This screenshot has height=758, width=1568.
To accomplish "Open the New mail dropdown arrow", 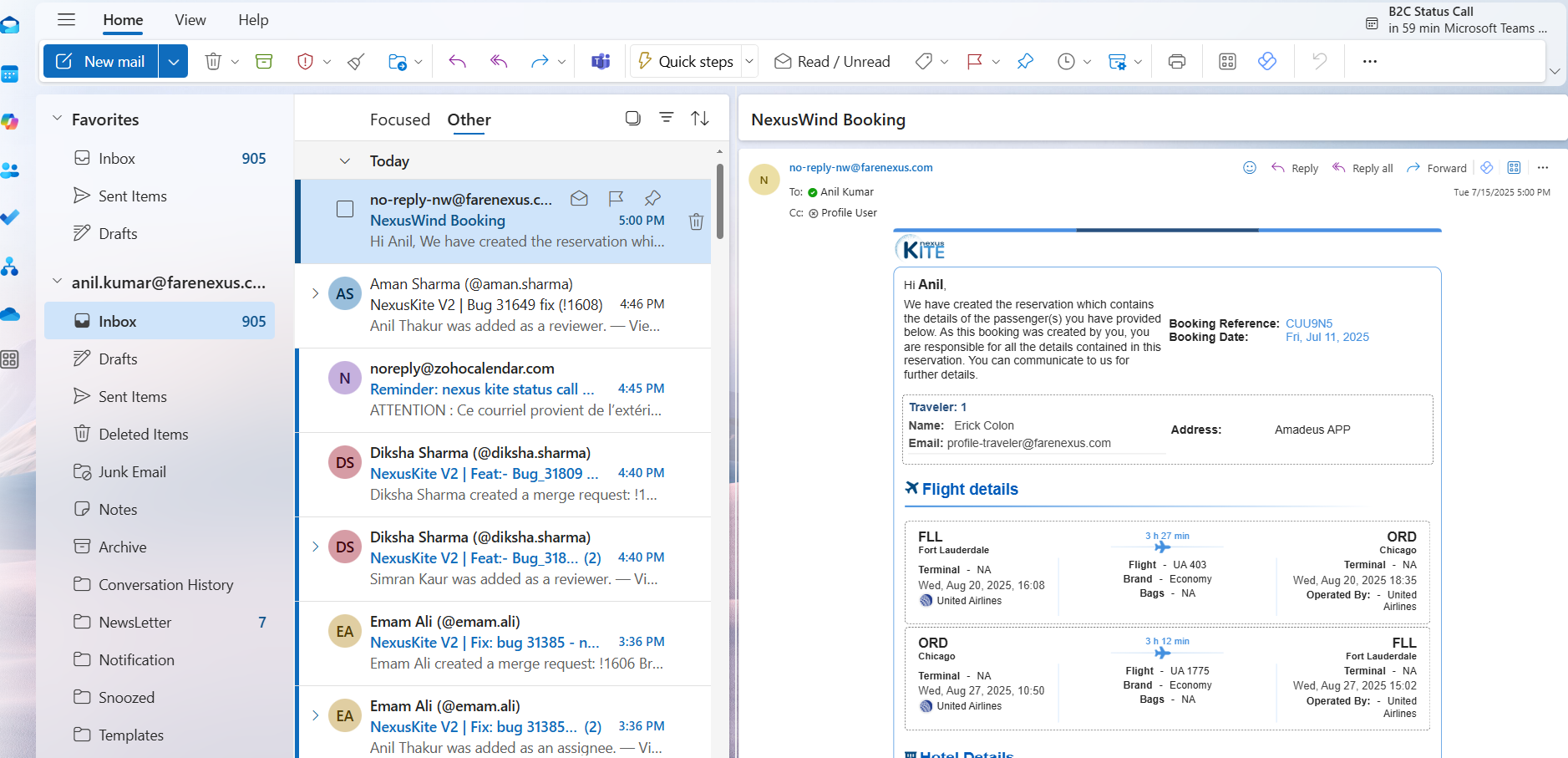I will click(x=173, y=61).
